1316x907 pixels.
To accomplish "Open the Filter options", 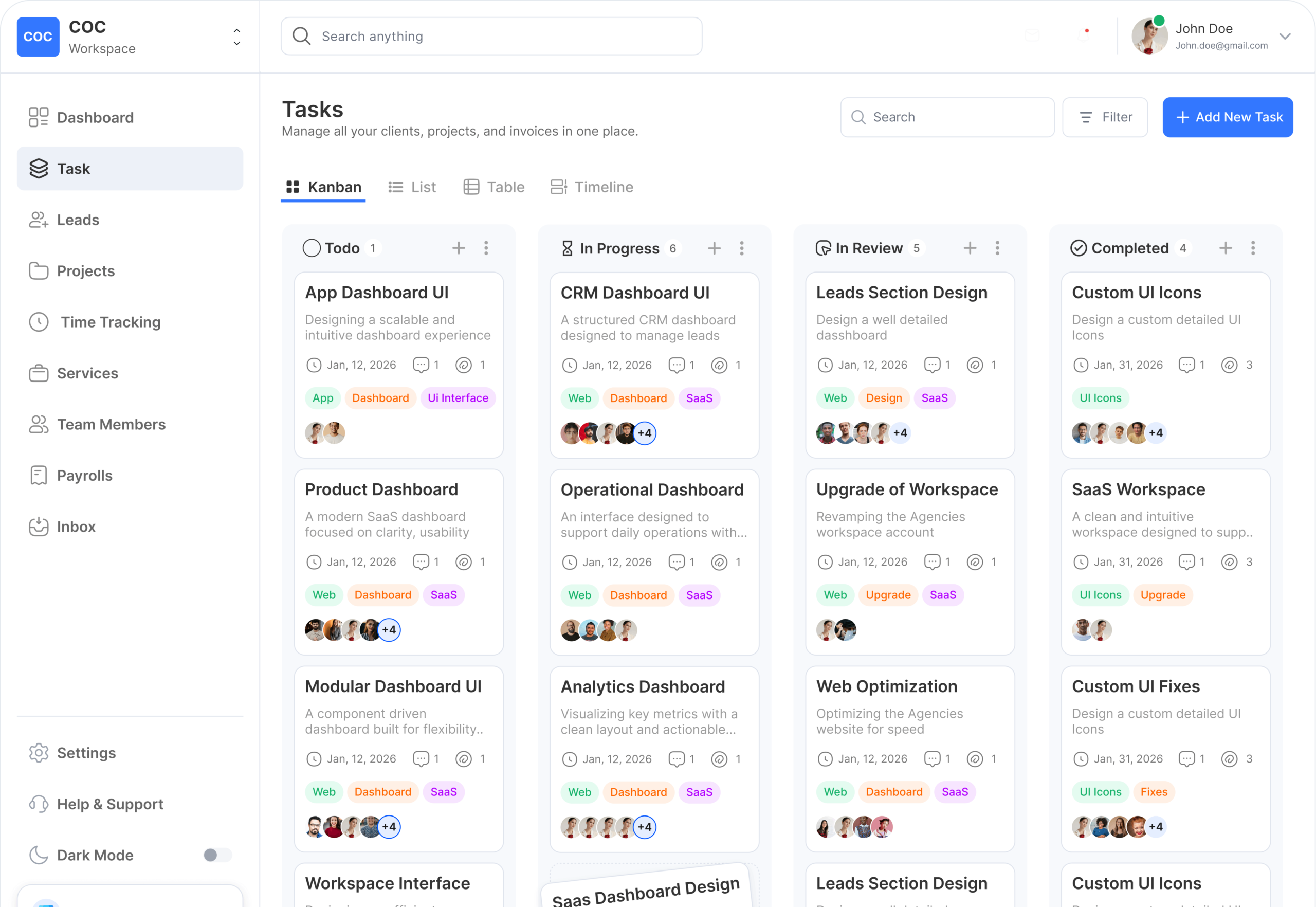I will coord(1105,117).
